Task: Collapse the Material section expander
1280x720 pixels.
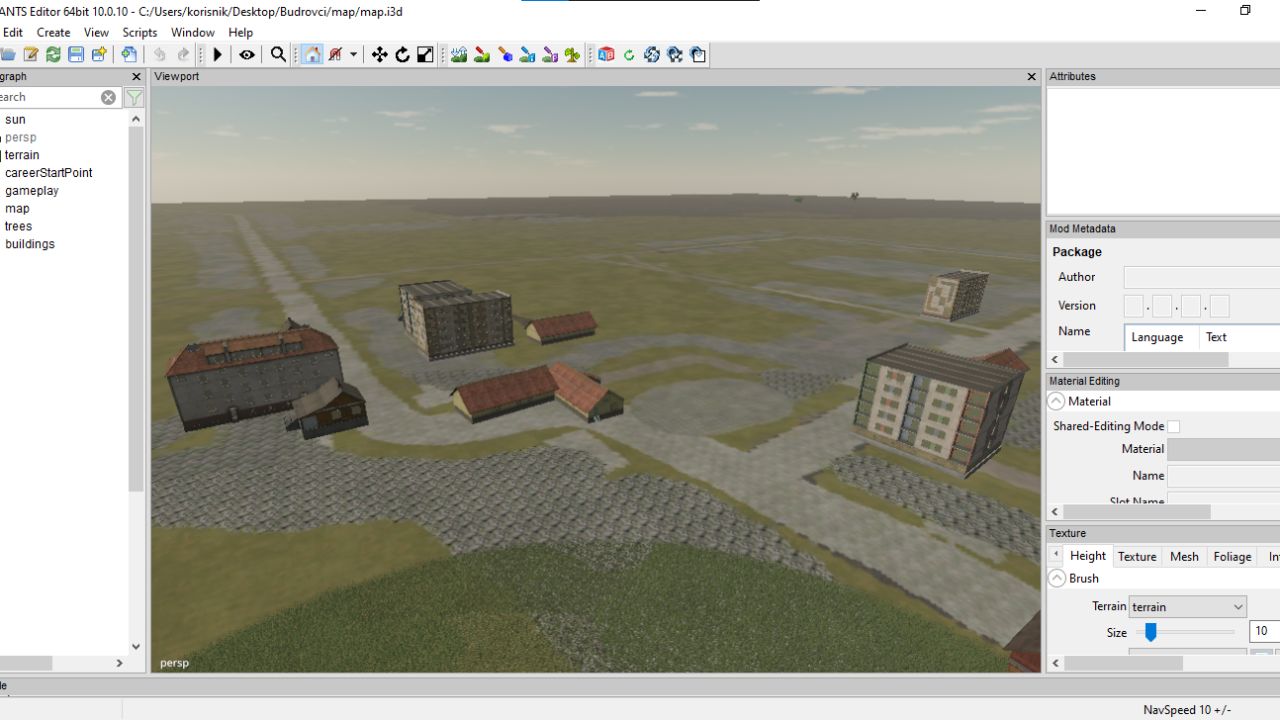Action: pyautogui.click(x=1056, y=401)
